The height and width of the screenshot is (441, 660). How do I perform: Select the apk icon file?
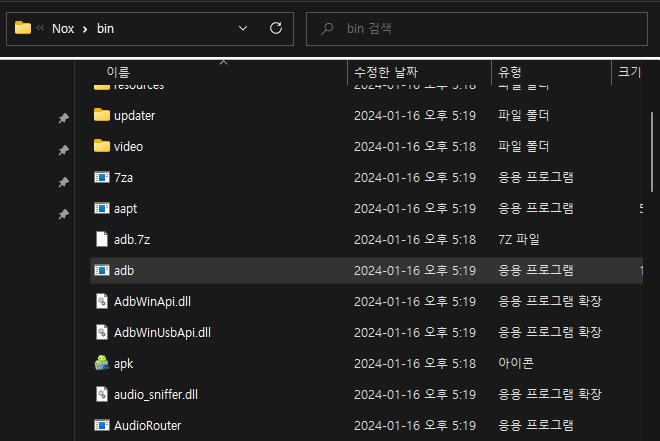pos(101,363)
